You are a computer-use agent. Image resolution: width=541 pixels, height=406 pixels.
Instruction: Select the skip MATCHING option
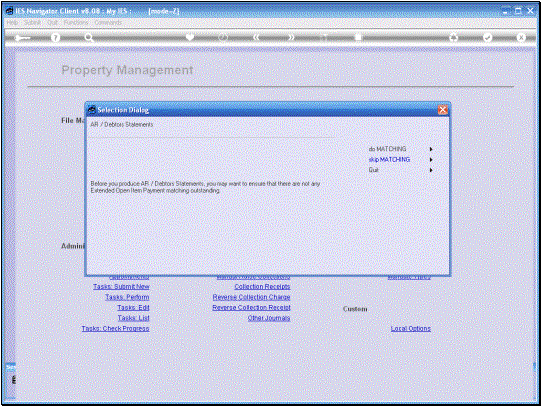[x=389, y=159]
